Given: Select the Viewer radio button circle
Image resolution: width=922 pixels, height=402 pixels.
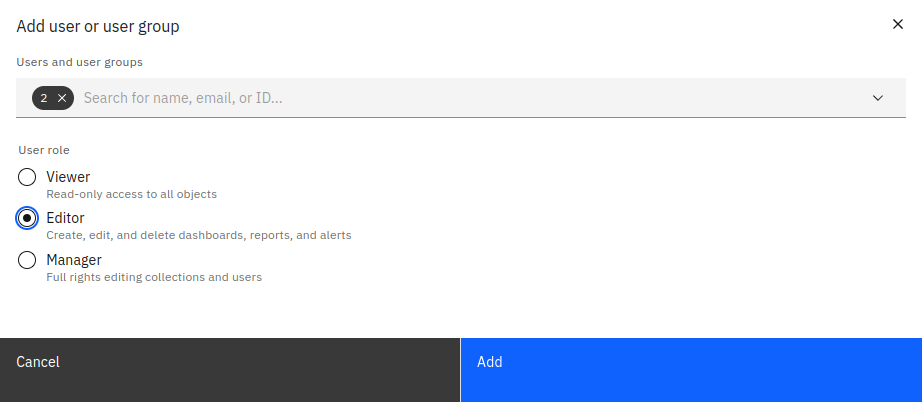Looking at the screenshot, I should point(28,177).
